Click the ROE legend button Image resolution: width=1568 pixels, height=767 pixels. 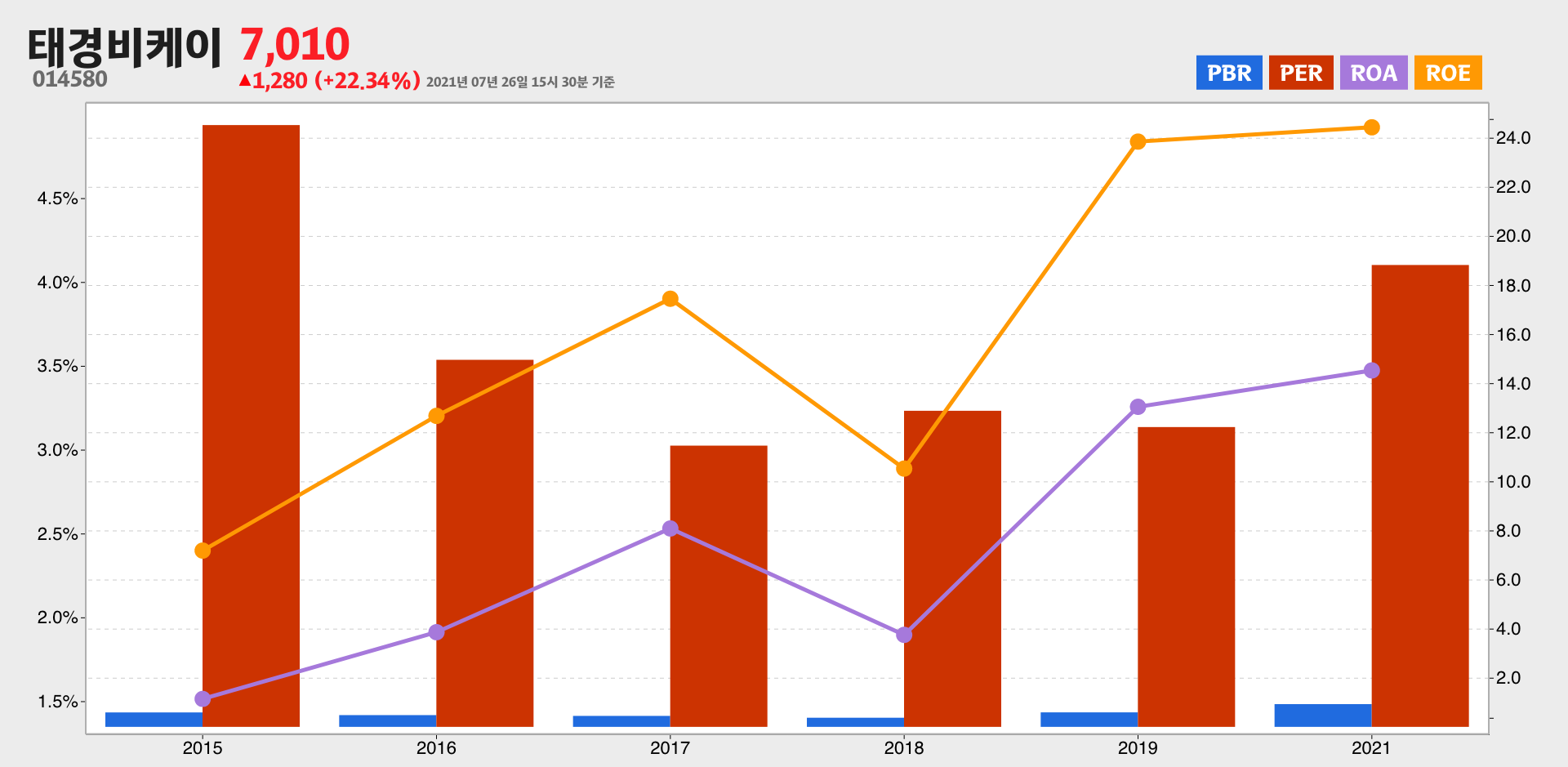point(1448,73)
